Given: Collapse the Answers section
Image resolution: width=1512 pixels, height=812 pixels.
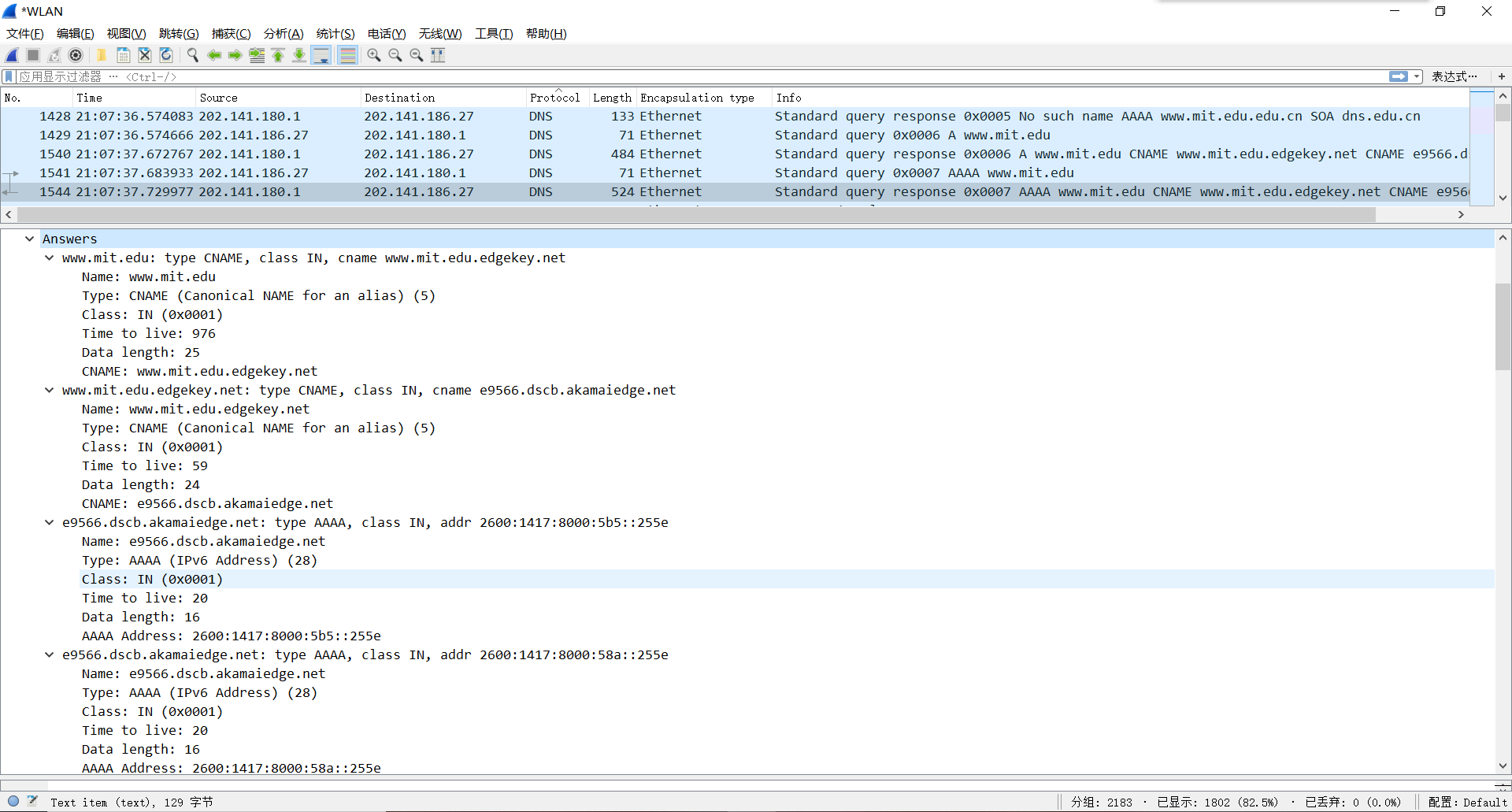Looking at the screenshot, I should (29, 239).
